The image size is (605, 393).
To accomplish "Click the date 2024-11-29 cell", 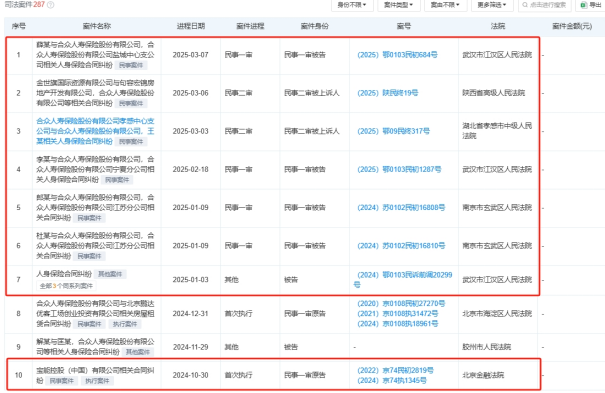I will 191,347.
